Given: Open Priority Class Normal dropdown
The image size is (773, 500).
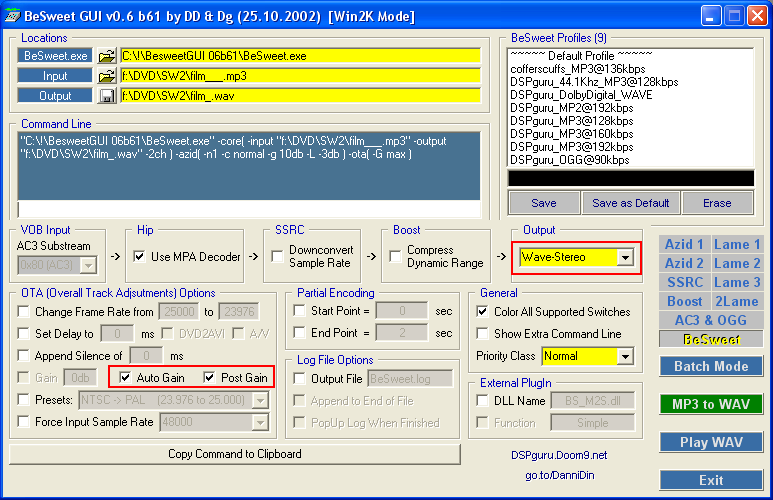Looking at the screenshot, I should point(625,356).
